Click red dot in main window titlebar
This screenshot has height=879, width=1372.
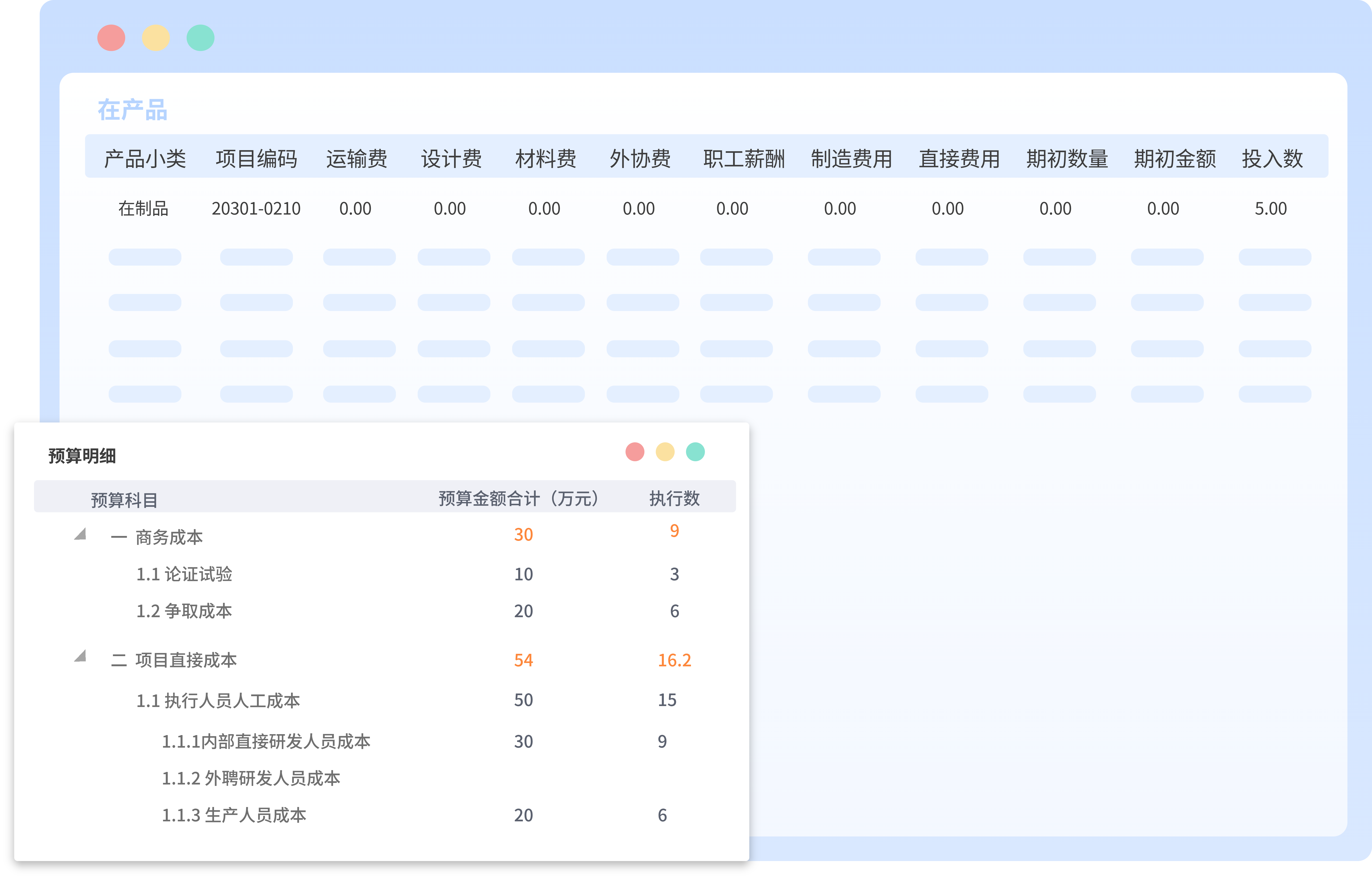(x=111, y=38)
